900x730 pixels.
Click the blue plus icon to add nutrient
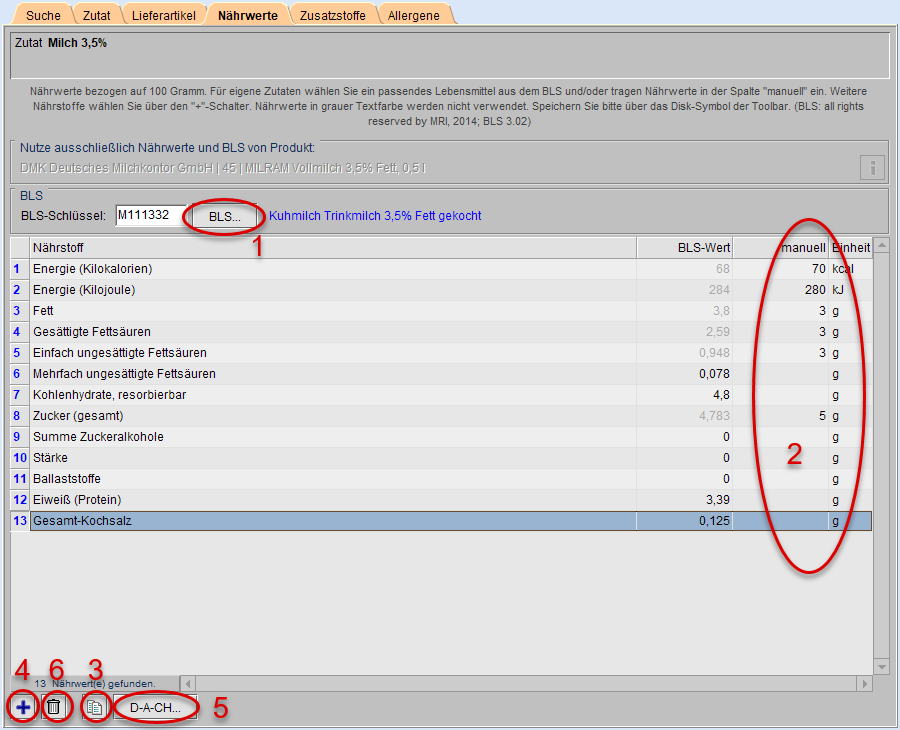[23, 707]
